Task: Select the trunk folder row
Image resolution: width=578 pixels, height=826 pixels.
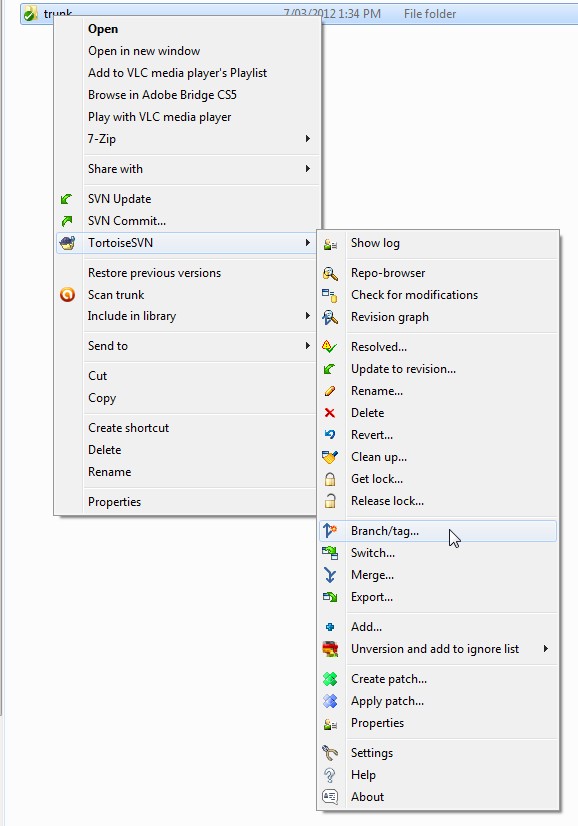Action: click(299, 14)
